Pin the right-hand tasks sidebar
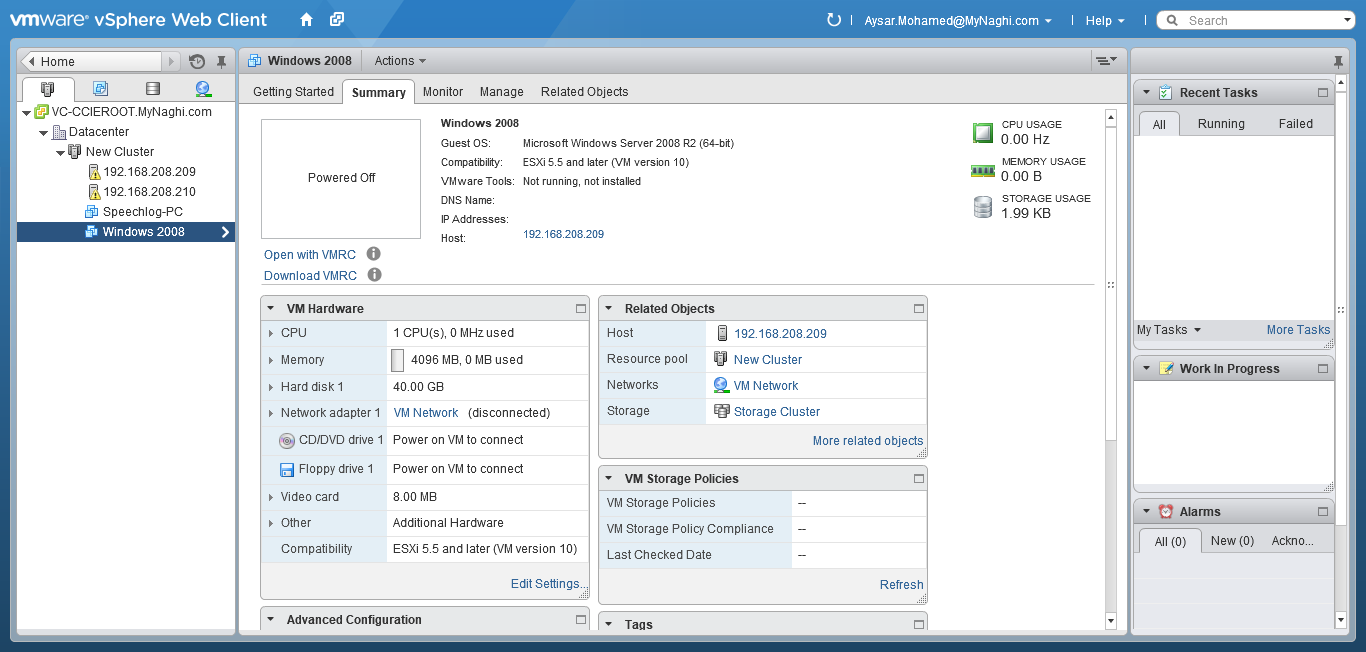 pyautogui.click(x=1339, y=62)
